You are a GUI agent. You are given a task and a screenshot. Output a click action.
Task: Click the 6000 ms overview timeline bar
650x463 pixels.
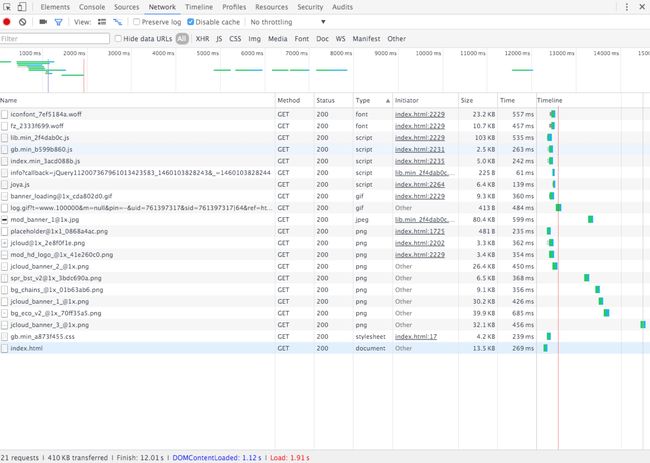click(249, 70)
